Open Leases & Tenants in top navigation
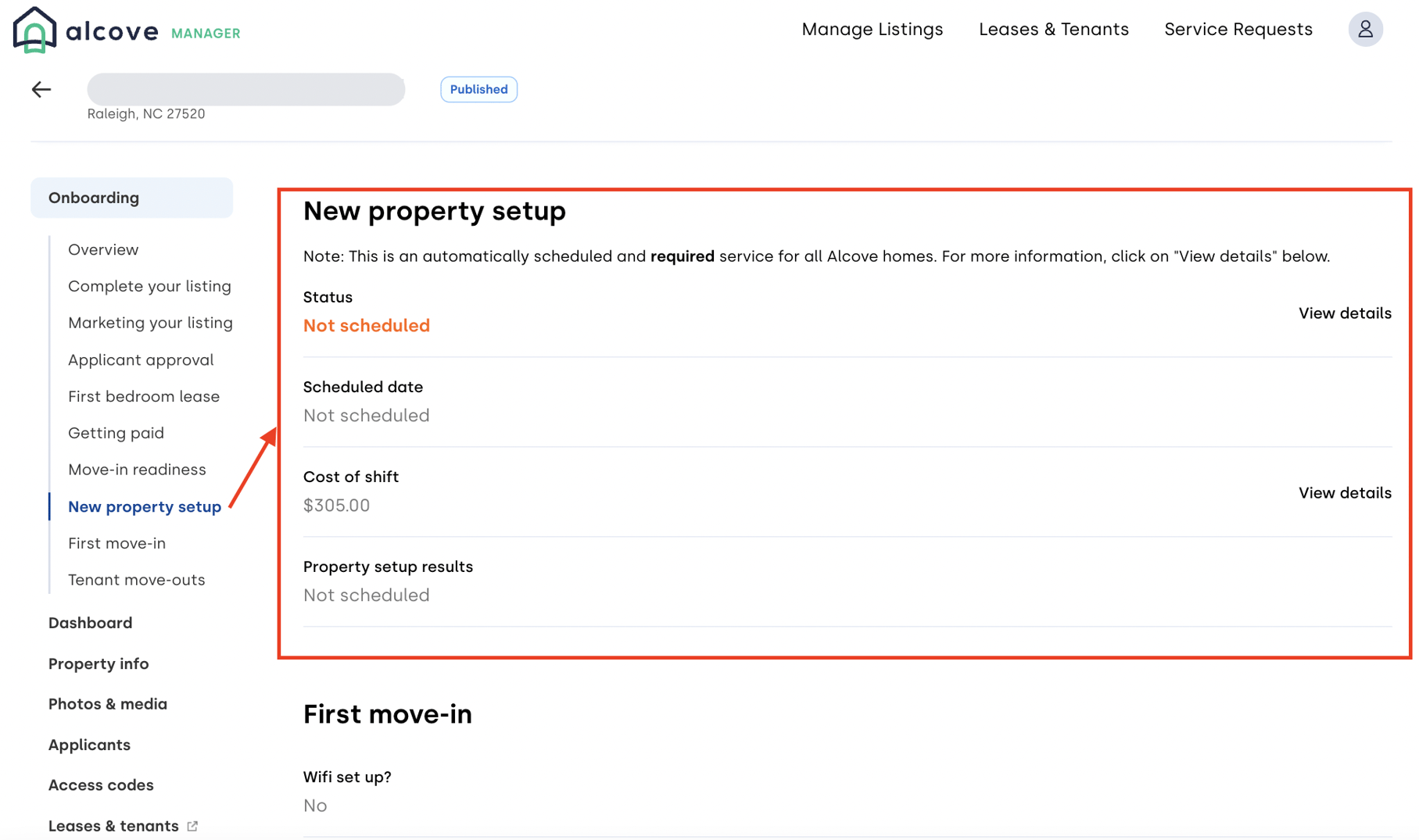 click(x=1053, y=30)
